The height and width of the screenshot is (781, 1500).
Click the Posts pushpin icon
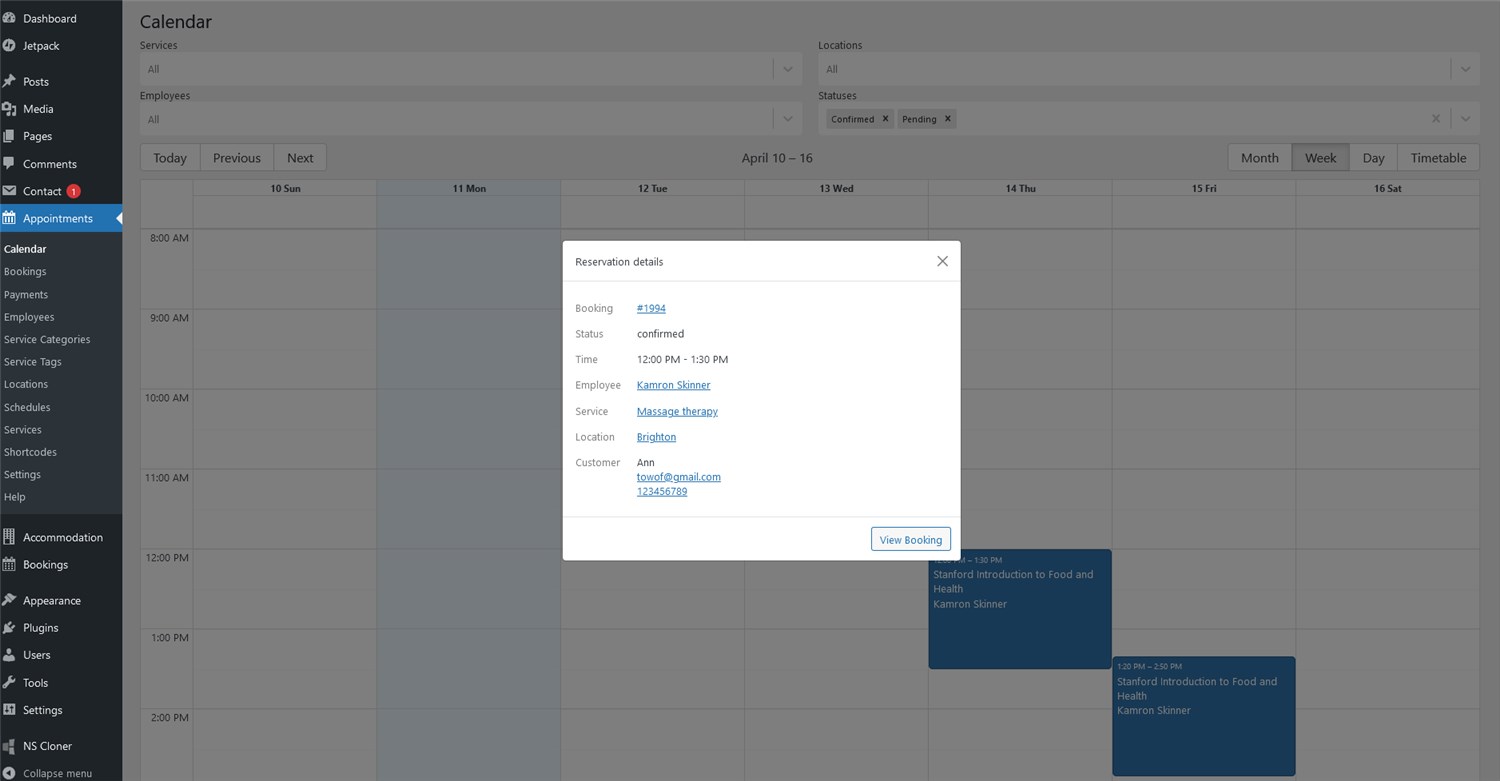coord(9,81)
